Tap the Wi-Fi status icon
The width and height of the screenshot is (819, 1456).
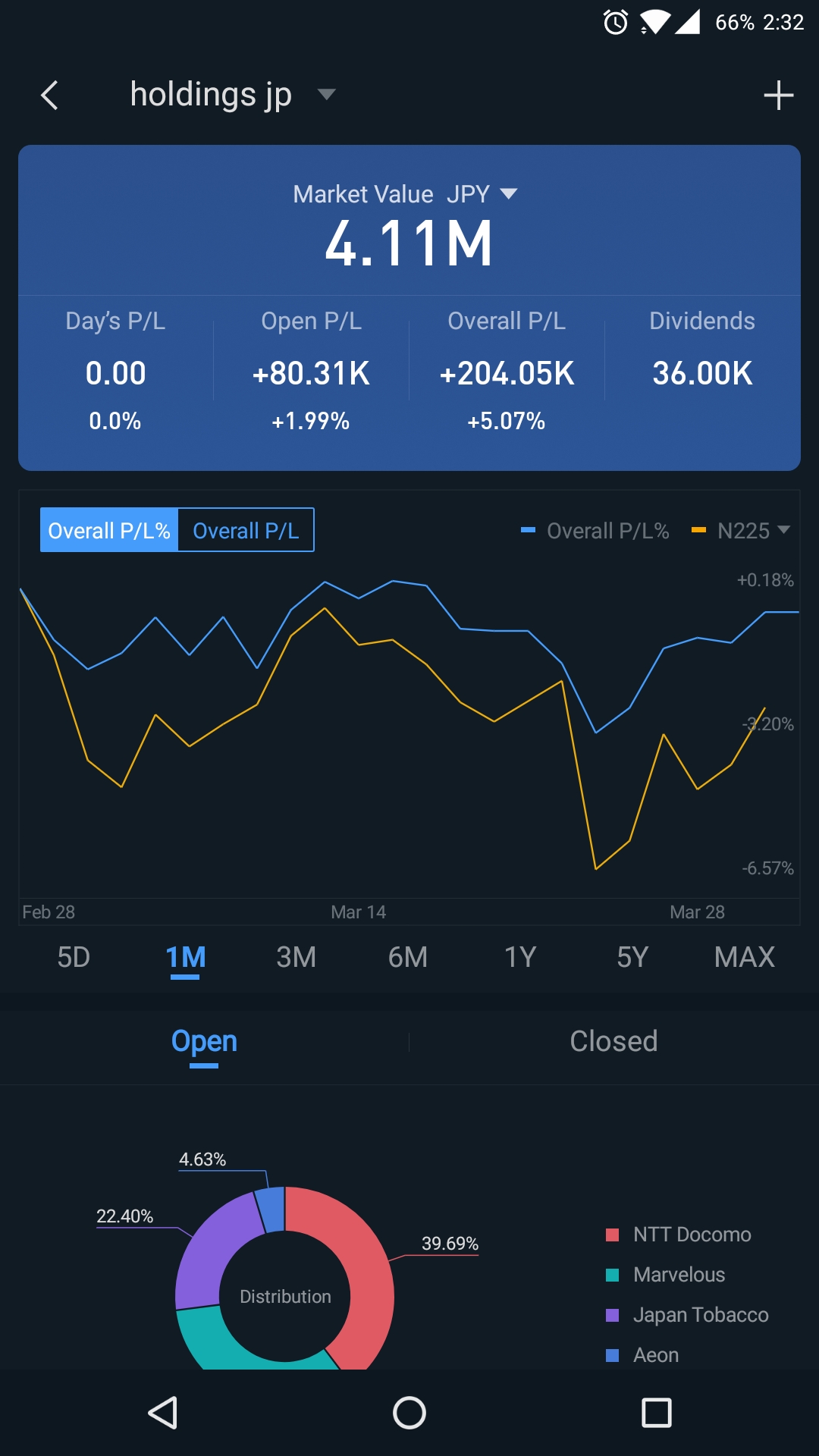click(x=654, y=22)
